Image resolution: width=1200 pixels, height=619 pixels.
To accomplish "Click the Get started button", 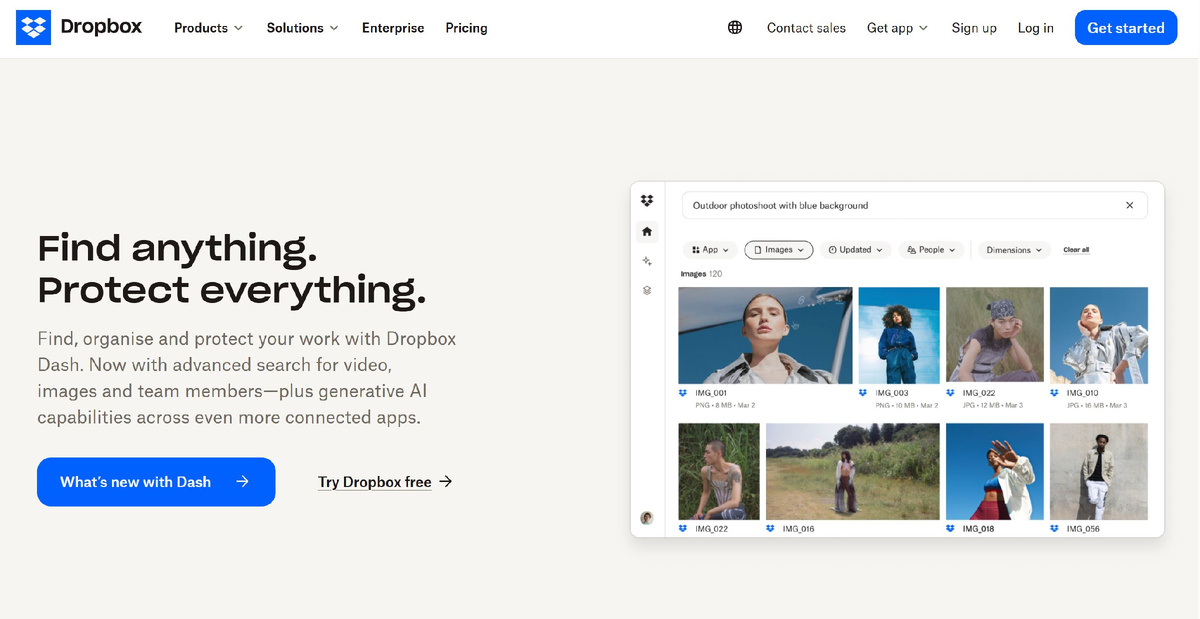I will coord(1126,28).
